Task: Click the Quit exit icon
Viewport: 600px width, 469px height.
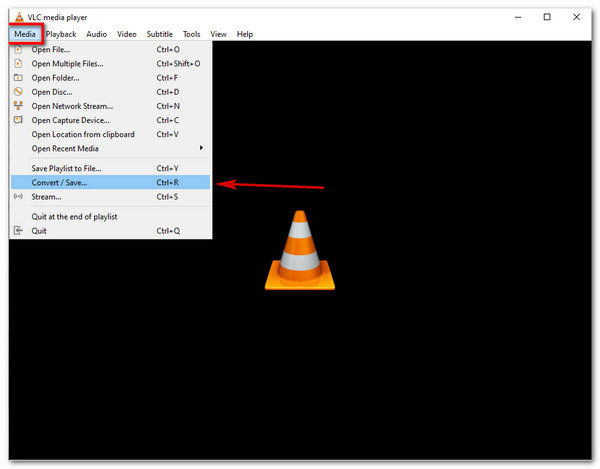Action: 18,230
